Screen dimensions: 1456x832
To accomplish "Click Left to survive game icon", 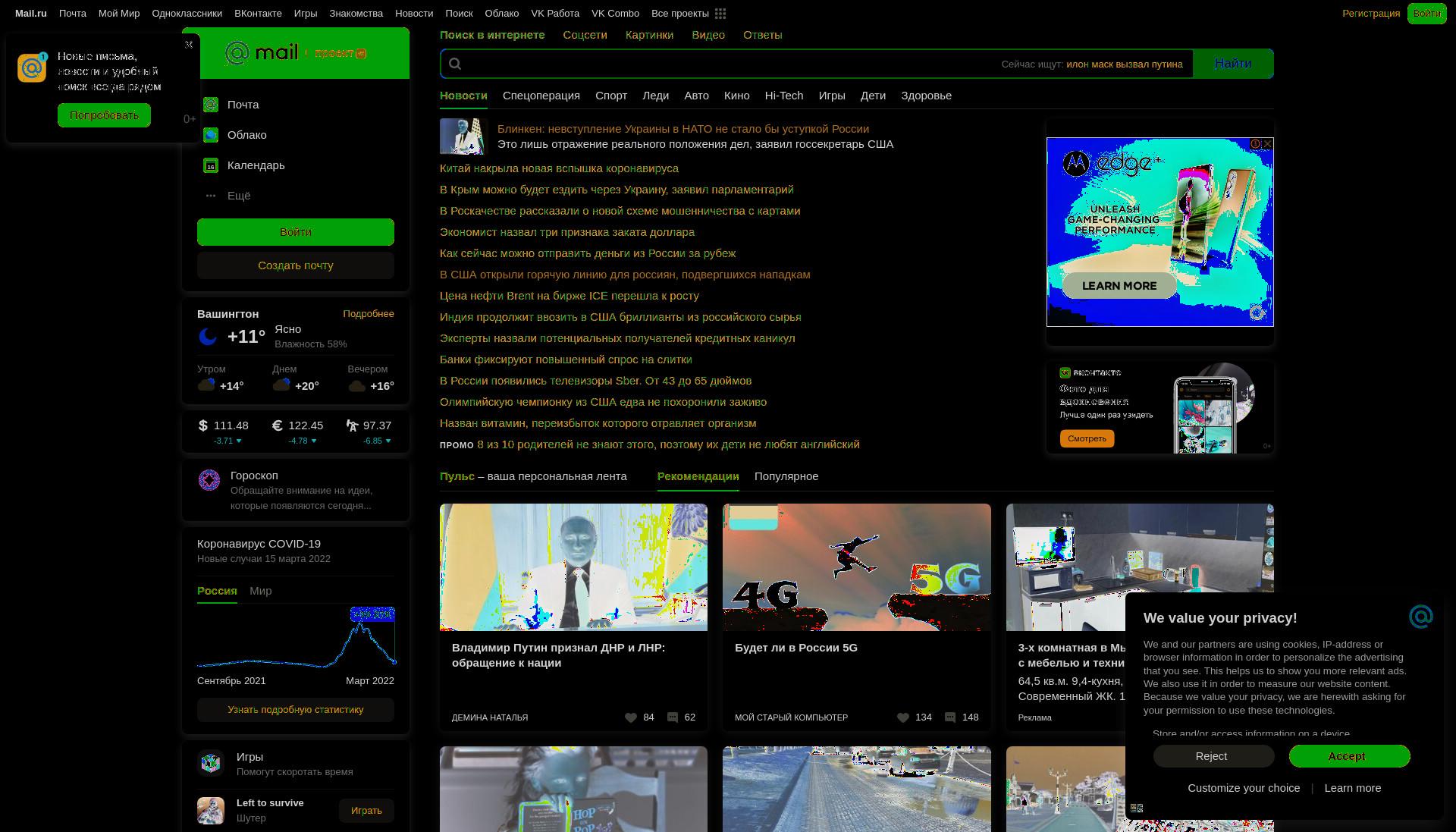I will coord(211,811).
